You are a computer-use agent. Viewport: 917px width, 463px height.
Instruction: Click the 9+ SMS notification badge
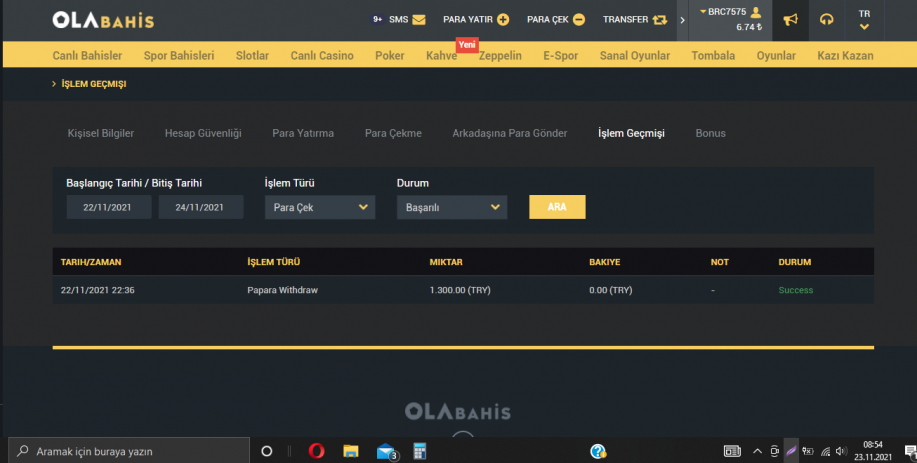tap(378, 19)
